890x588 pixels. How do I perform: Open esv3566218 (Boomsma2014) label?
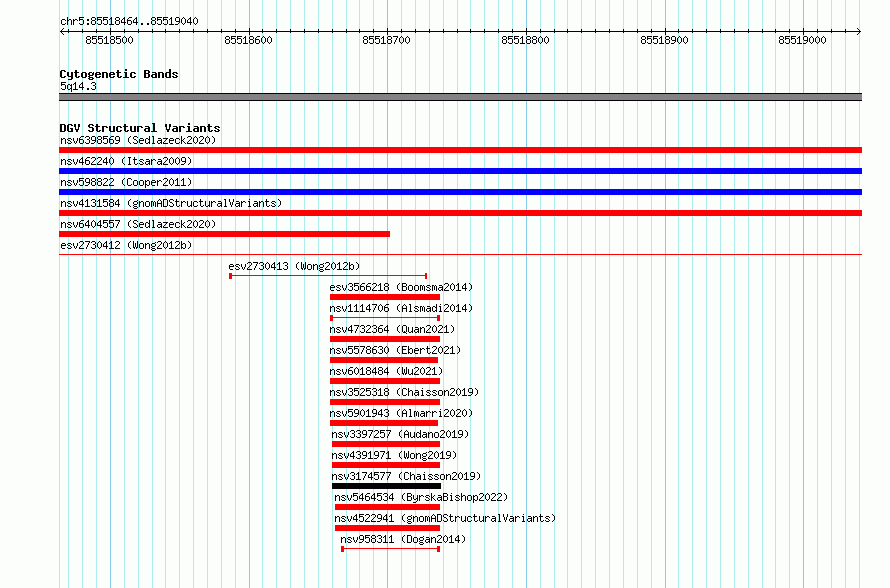point(401,287)
